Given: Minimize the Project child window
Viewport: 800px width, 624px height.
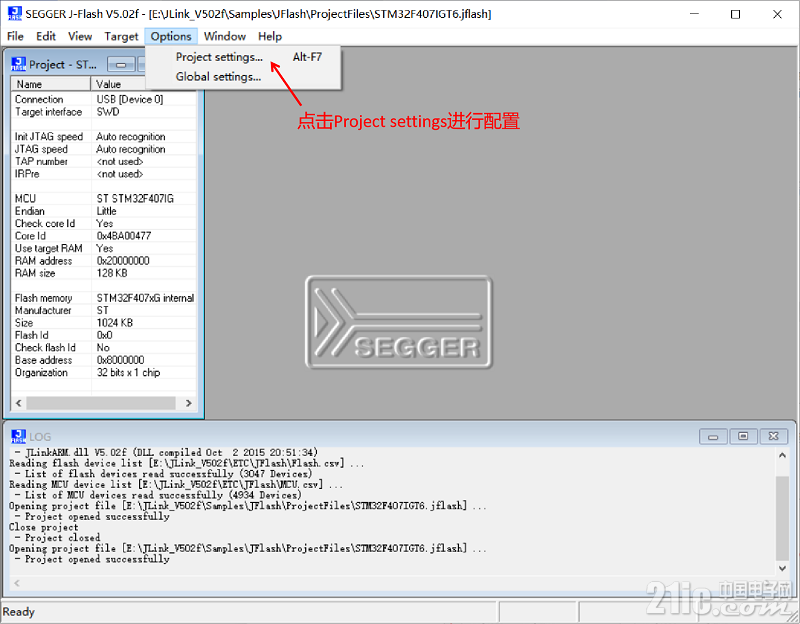Looking at the screenshot, I should point(121,65).
